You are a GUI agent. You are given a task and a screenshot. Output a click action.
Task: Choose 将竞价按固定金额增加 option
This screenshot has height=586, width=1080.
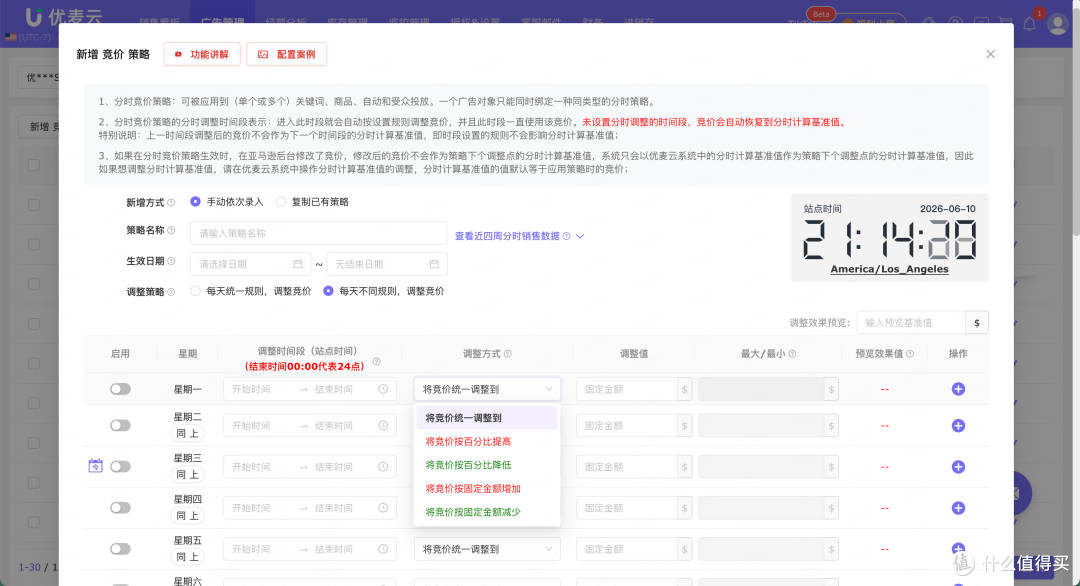[487, 488]
